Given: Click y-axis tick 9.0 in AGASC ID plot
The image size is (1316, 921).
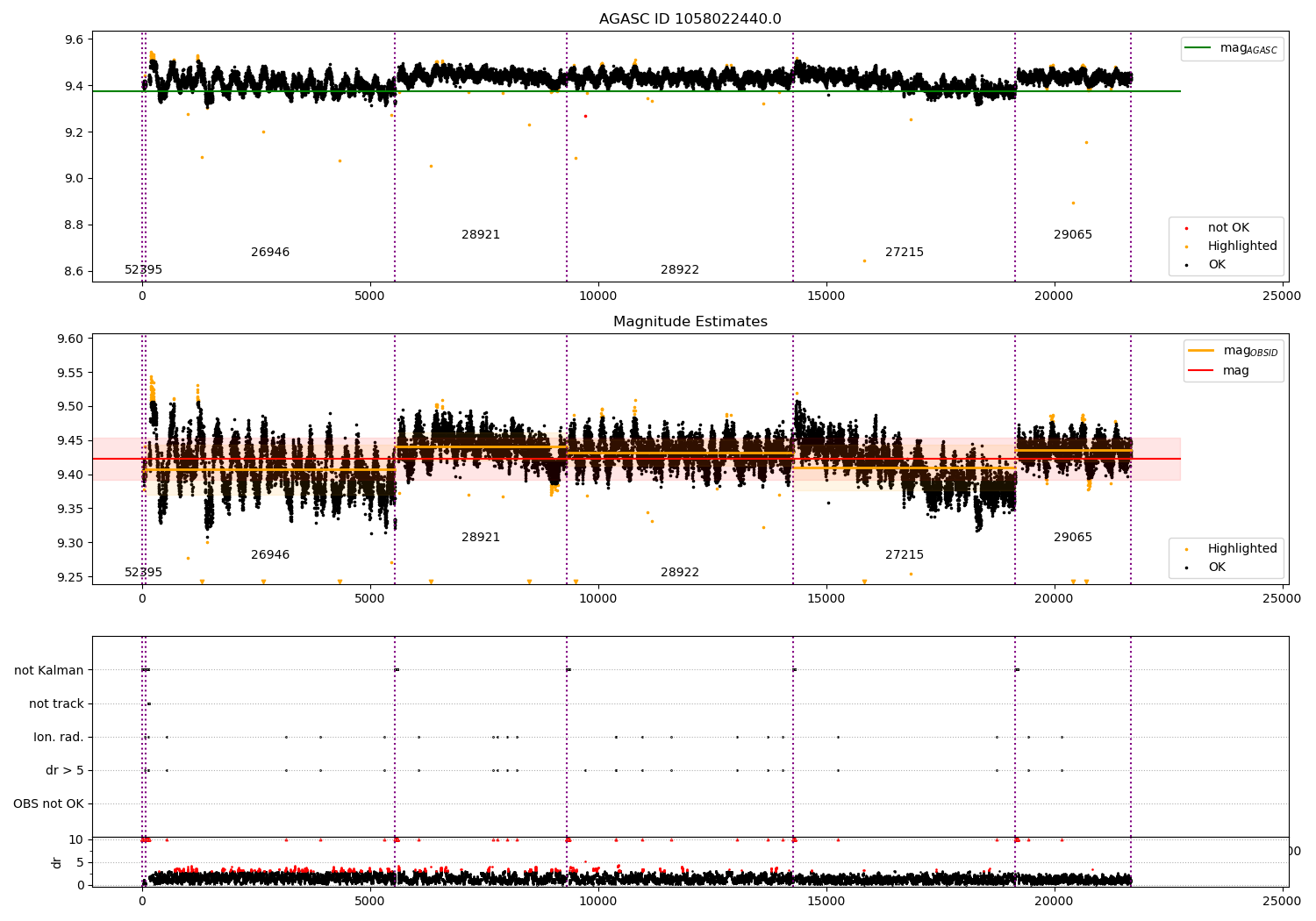Looking at the screenshot, I should point(74,179).
